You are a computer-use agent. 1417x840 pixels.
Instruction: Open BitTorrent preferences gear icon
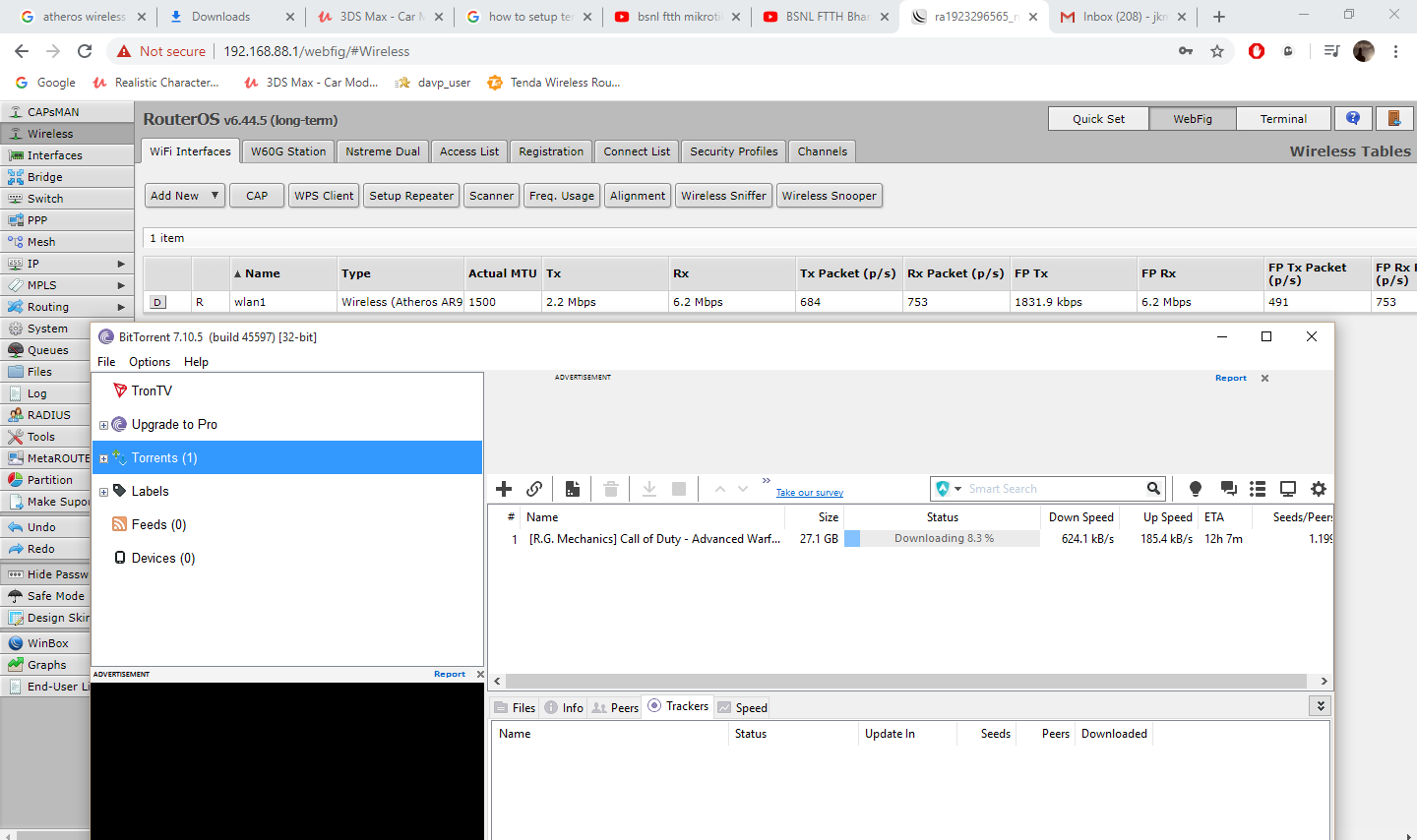point(1319,489)
